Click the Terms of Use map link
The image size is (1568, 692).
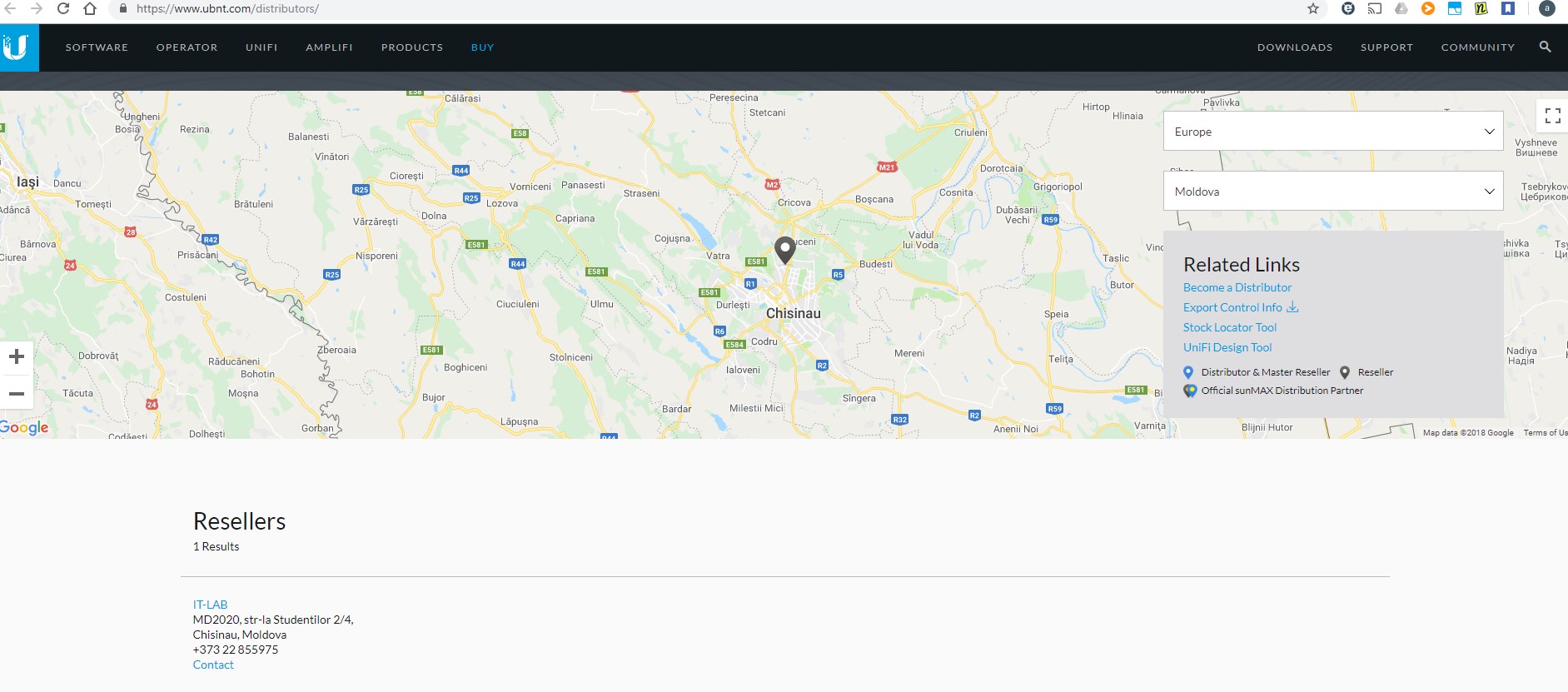coord(1546,433)
